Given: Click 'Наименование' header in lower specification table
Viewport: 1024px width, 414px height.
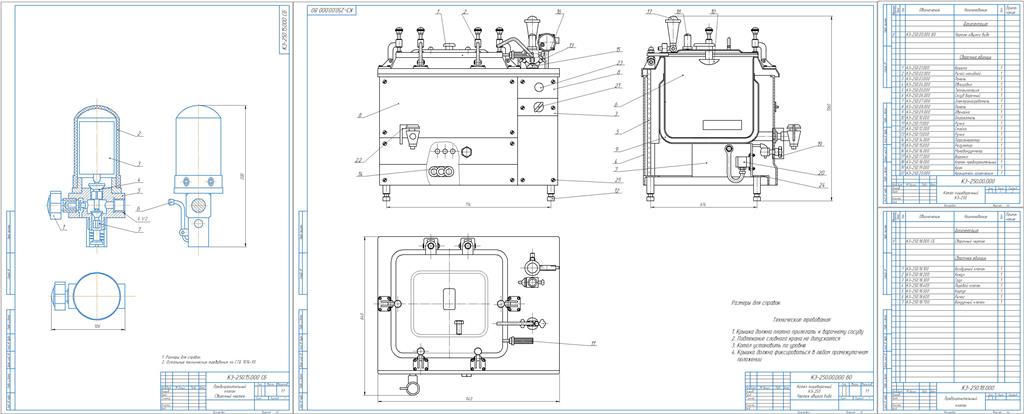Looking at the screenshot, I should pyautogui.click(x=974, y=216).
